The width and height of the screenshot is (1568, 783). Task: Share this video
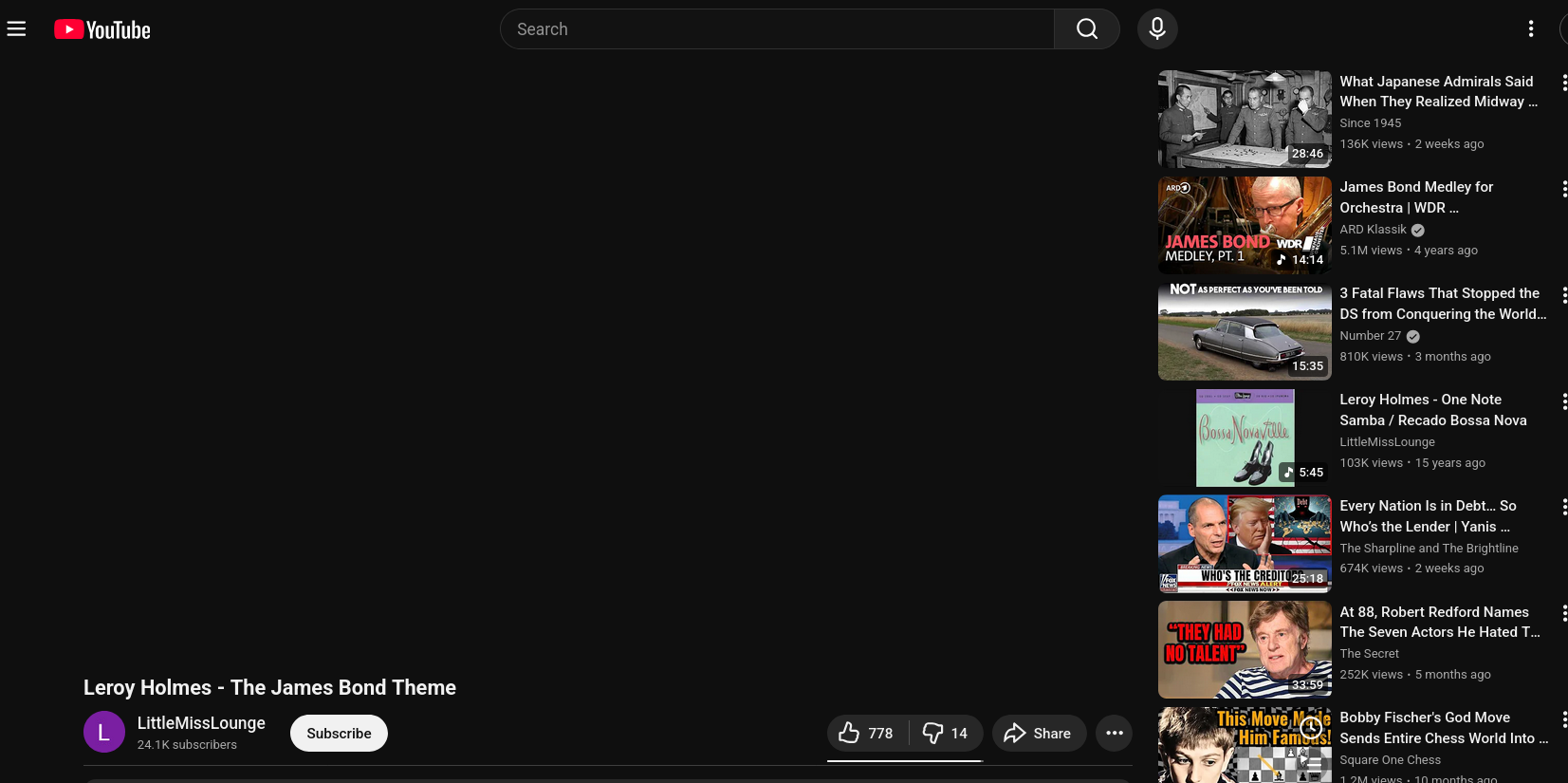click(x=1038, y=733)
